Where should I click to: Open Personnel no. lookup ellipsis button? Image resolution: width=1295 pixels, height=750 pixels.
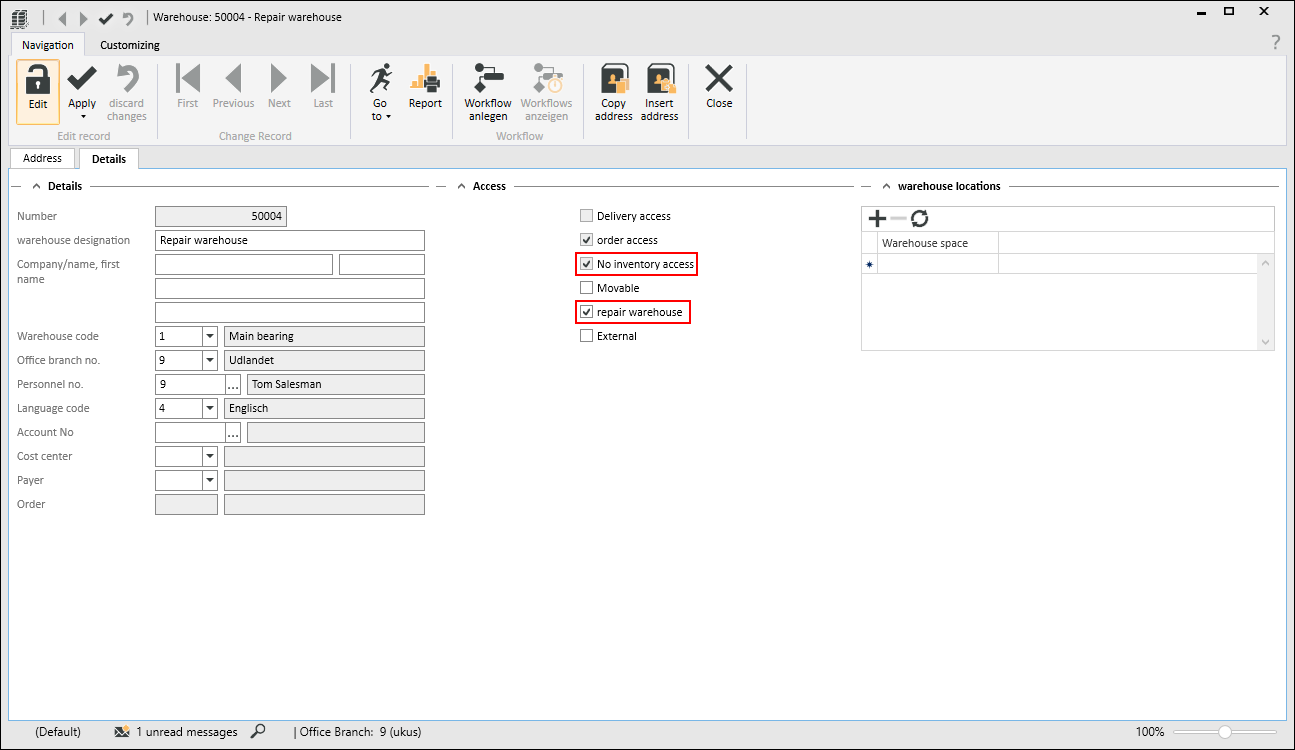point(233,384)
